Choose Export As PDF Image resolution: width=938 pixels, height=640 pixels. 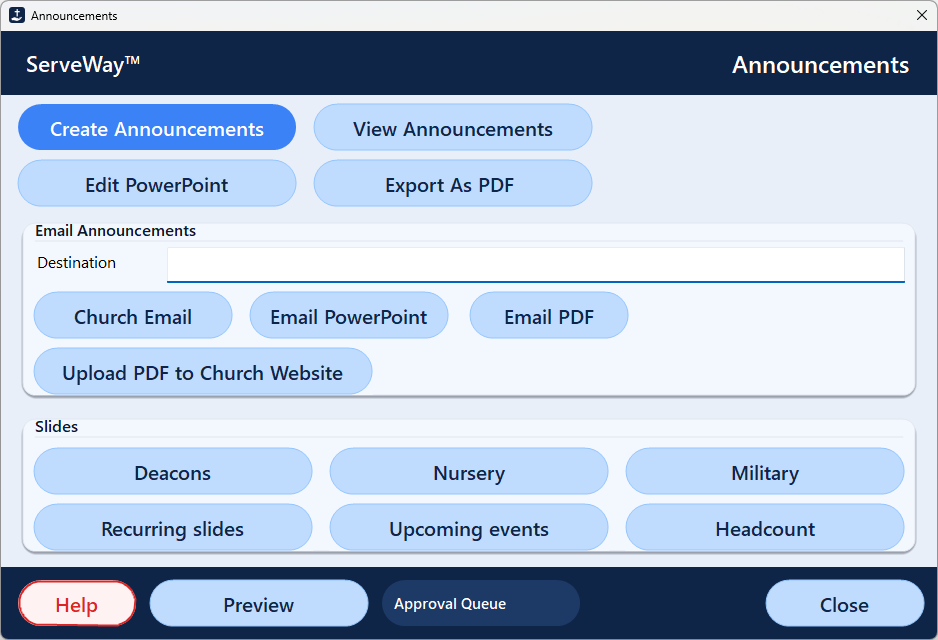(453, 184)
